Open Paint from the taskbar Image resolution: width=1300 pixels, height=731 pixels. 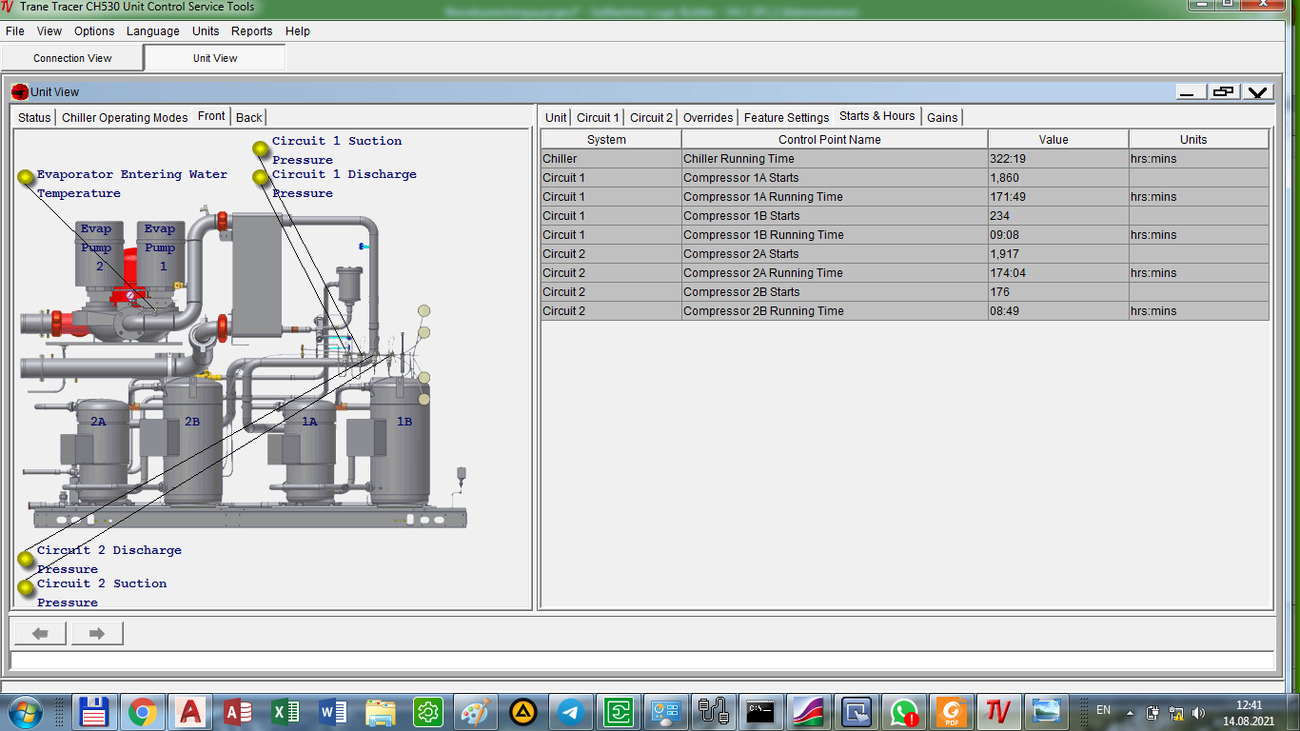(x=476, y=712)
